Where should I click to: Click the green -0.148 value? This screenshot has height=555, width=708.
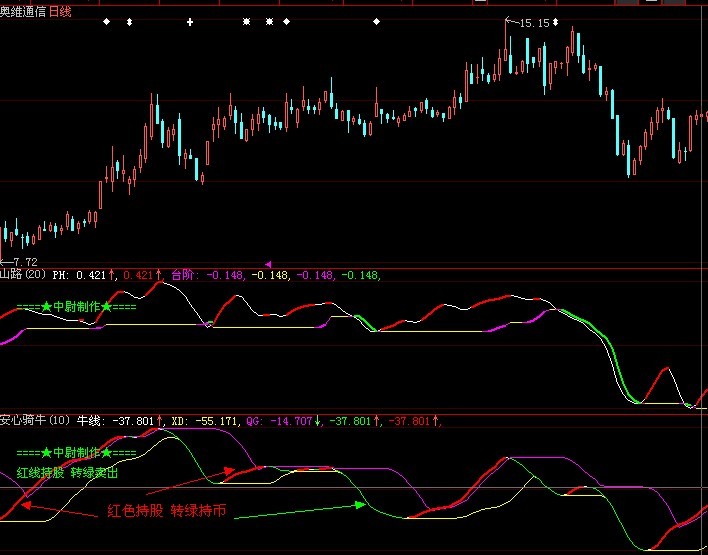pyautogui.click(x=360, y=275)
